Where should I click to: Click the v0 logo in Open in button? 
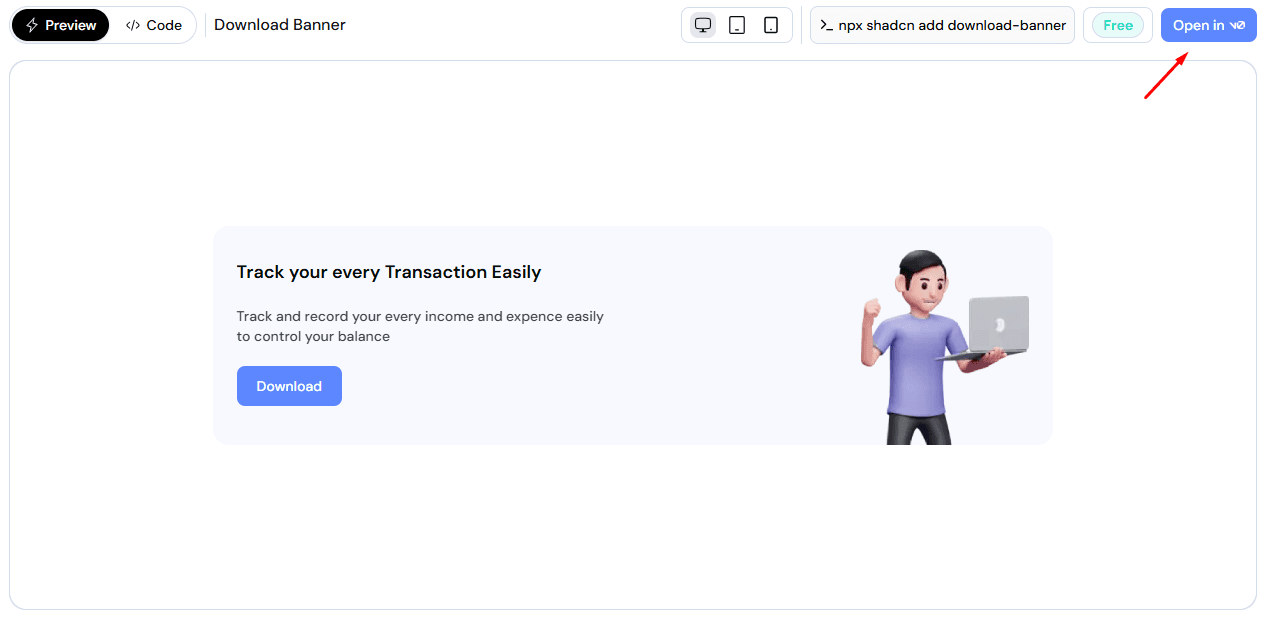(1237, 26)
